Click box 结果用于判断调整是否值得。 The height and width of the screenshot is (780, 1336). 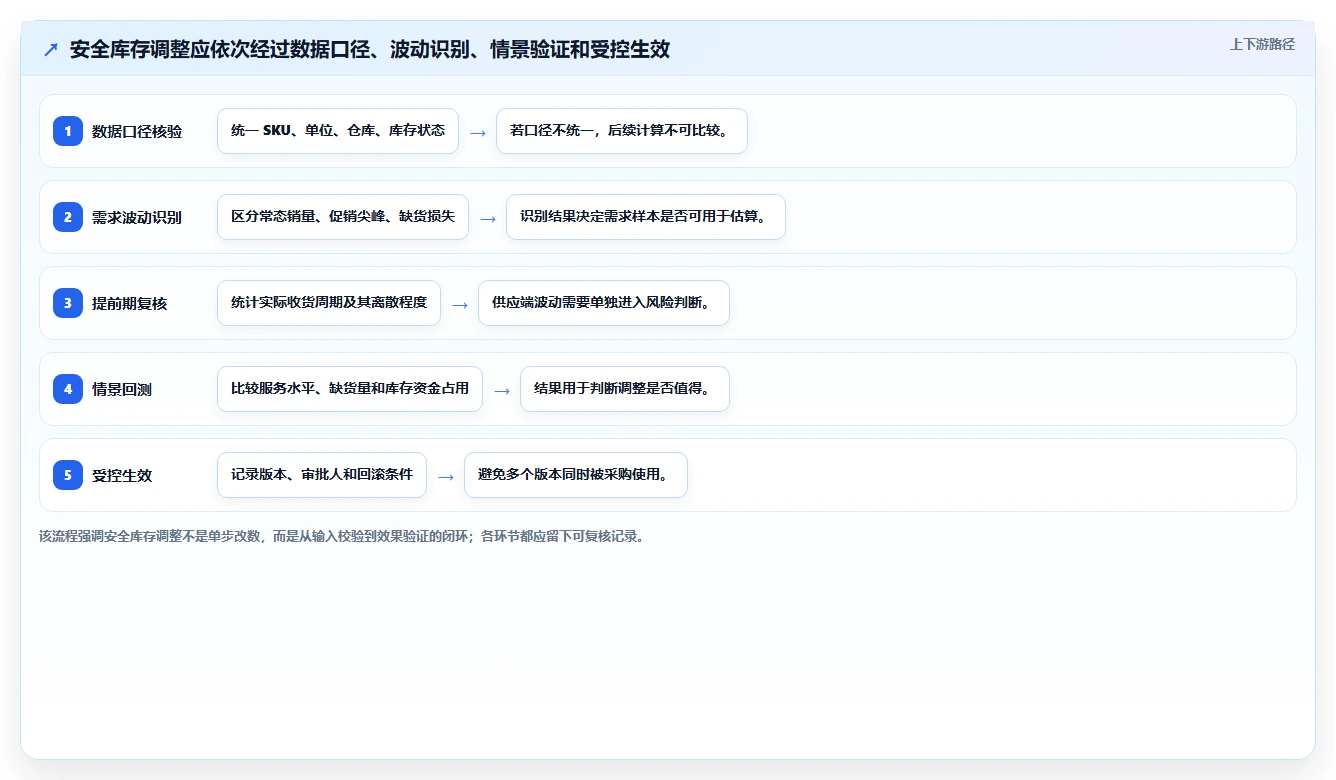point(625,389)
